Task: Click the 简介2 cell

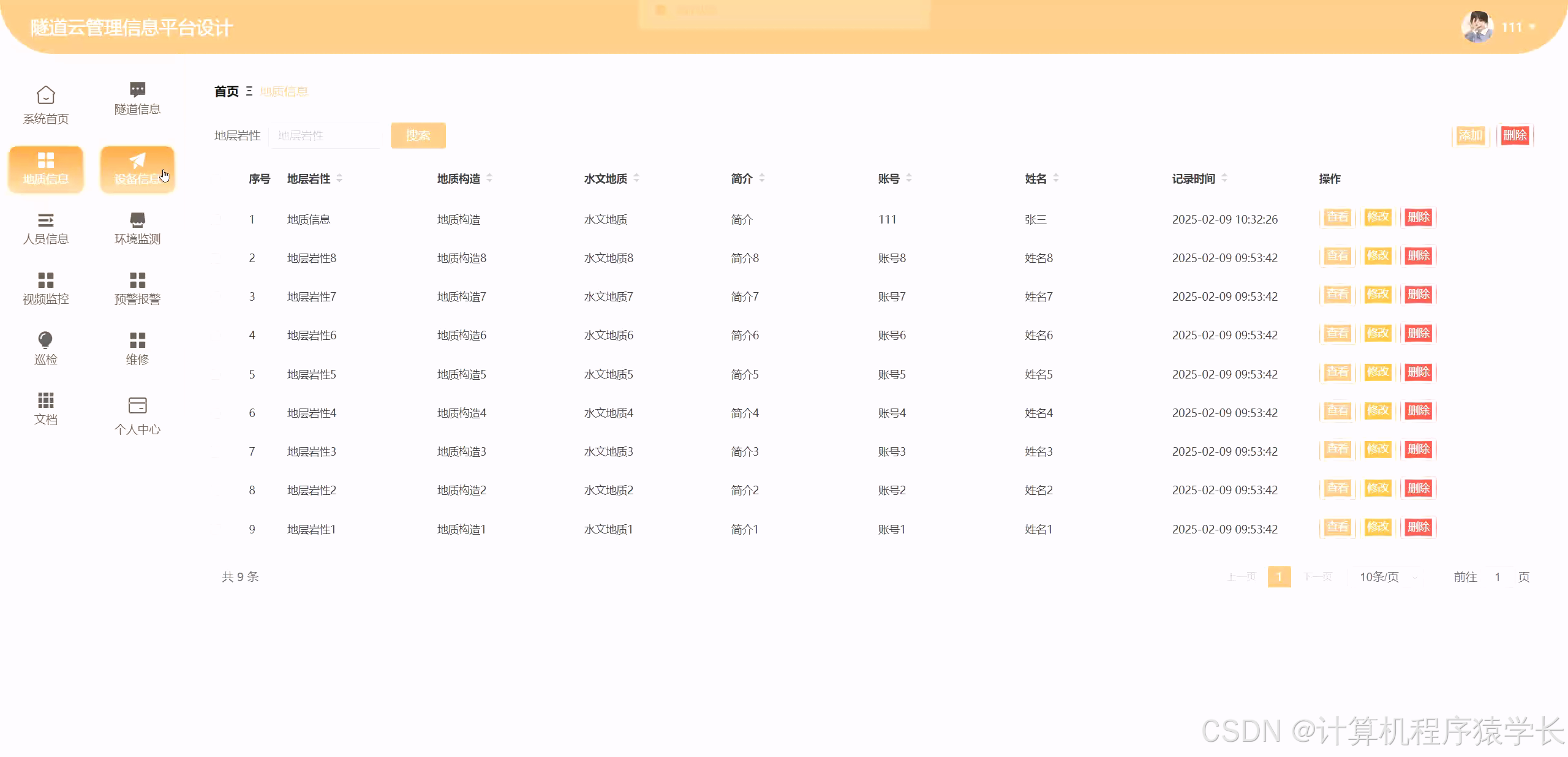Action: pos(745,490)
